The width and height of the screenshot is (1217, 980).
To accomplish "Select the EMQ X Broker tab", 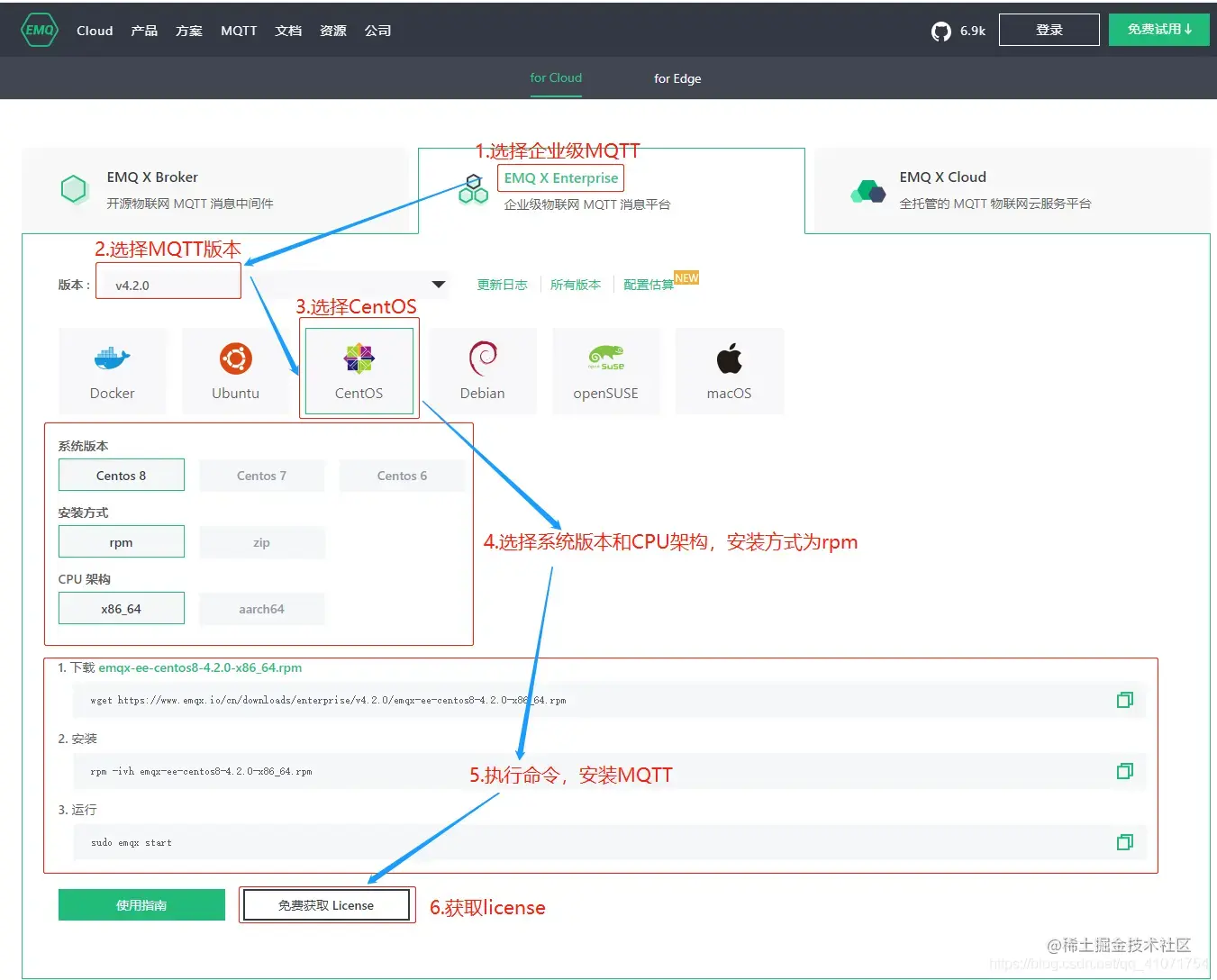I will click(x=215, y=190).
